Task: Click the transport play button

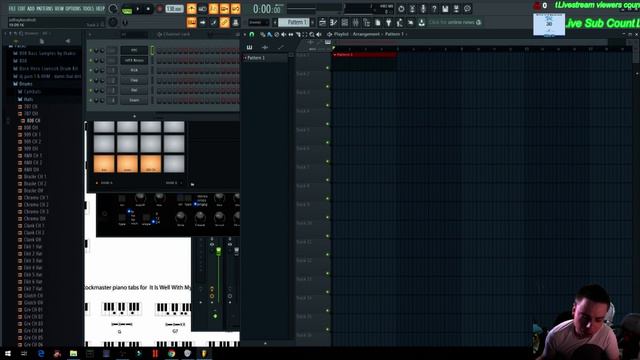Action: 138,9
